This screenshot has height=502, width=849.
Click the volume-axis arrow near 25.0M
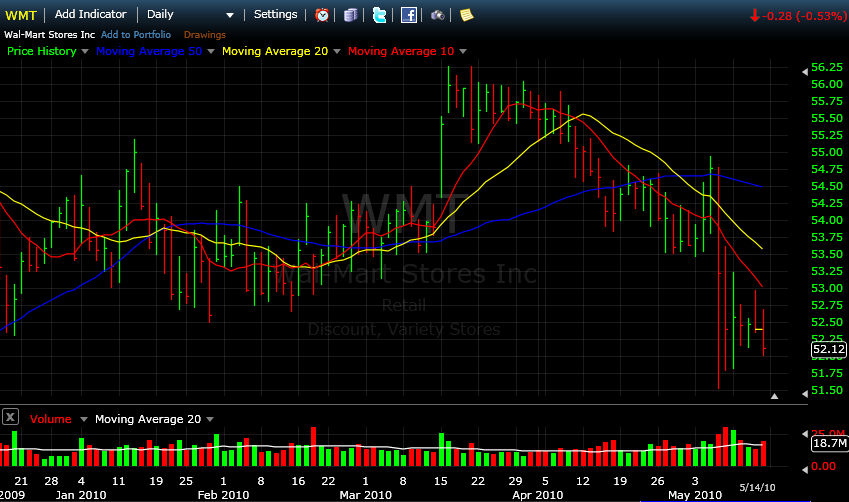(805, 434)
